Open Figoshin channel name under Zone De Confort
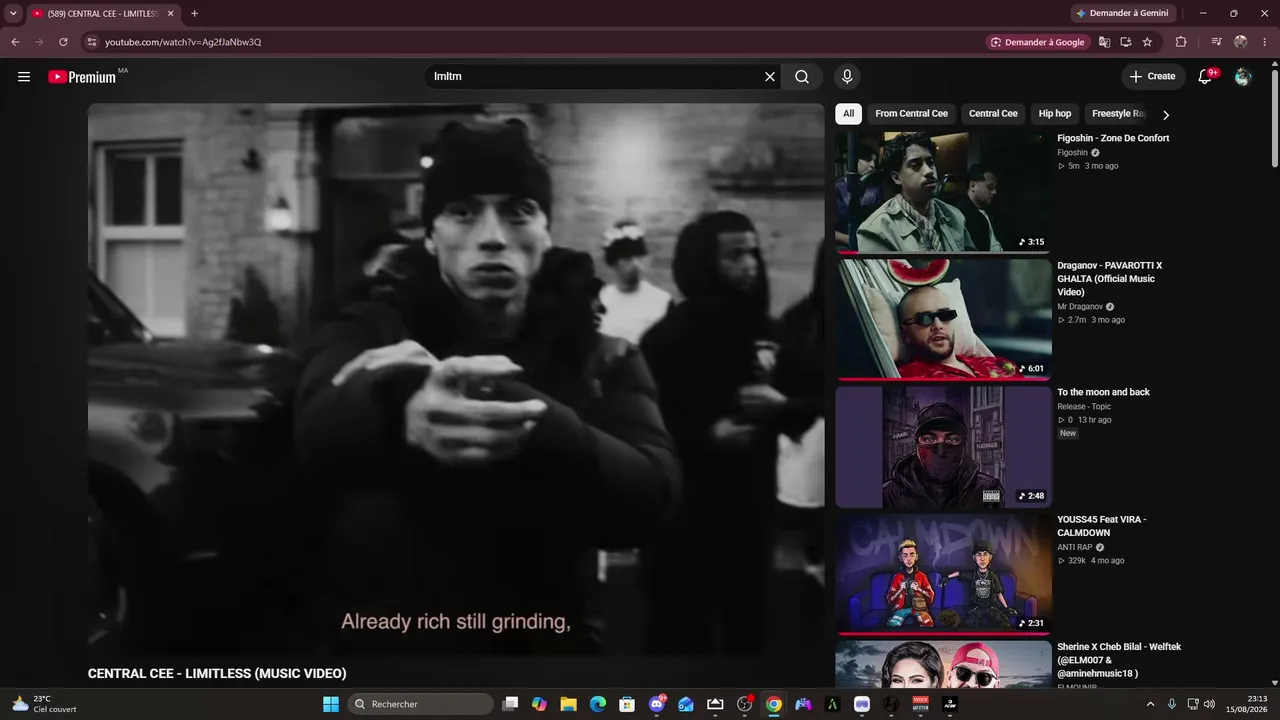This screenshot has height=720, width=1280. (x=1072, y=153)
